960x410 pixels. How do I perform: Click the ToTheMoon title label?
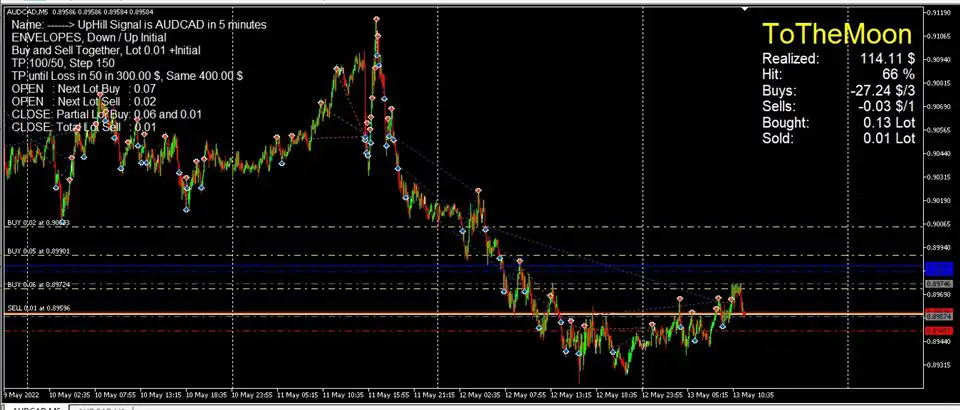(837, 34)
